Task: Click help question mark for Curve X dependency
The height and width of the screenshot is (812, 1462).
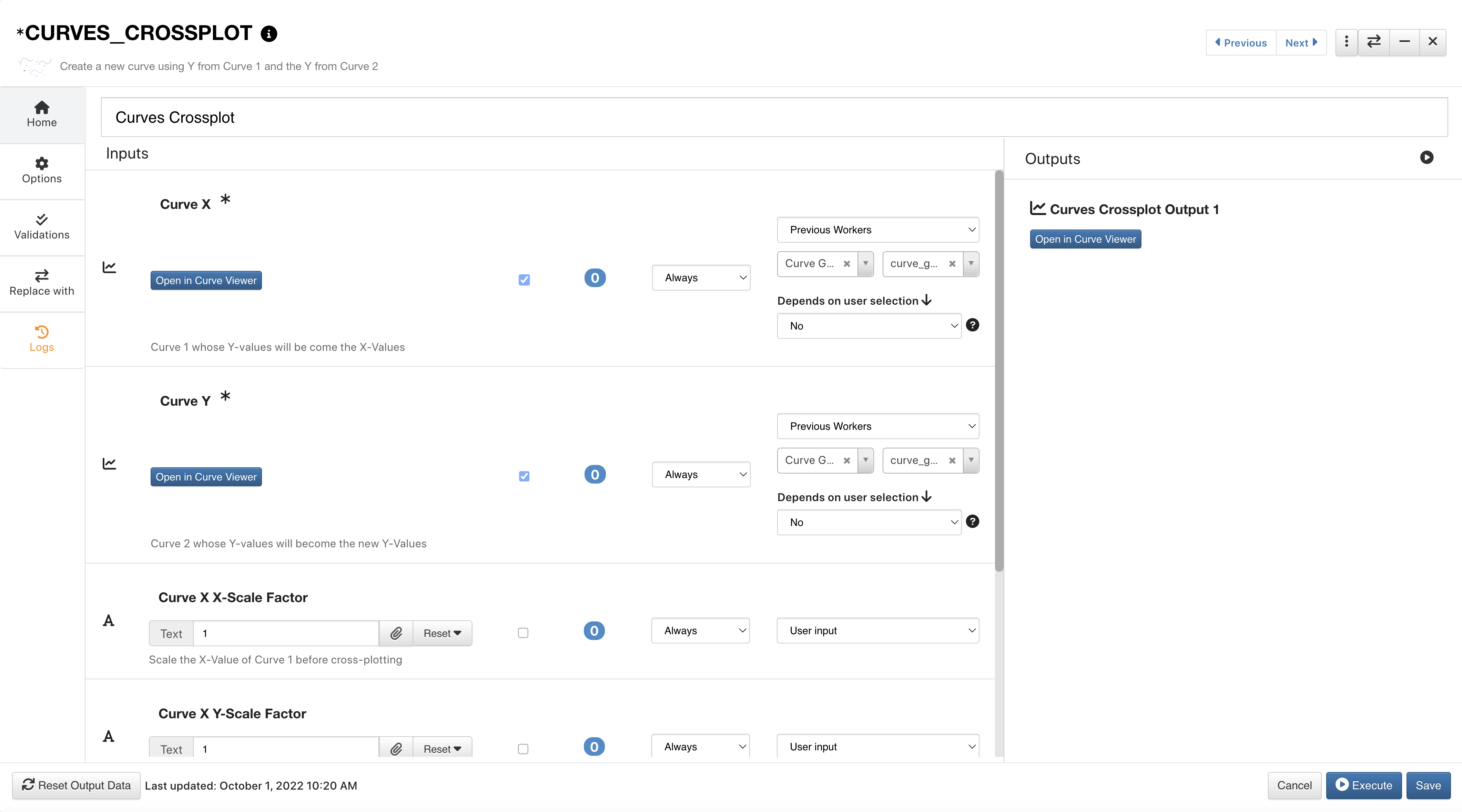Action: (x=972, y=325)
